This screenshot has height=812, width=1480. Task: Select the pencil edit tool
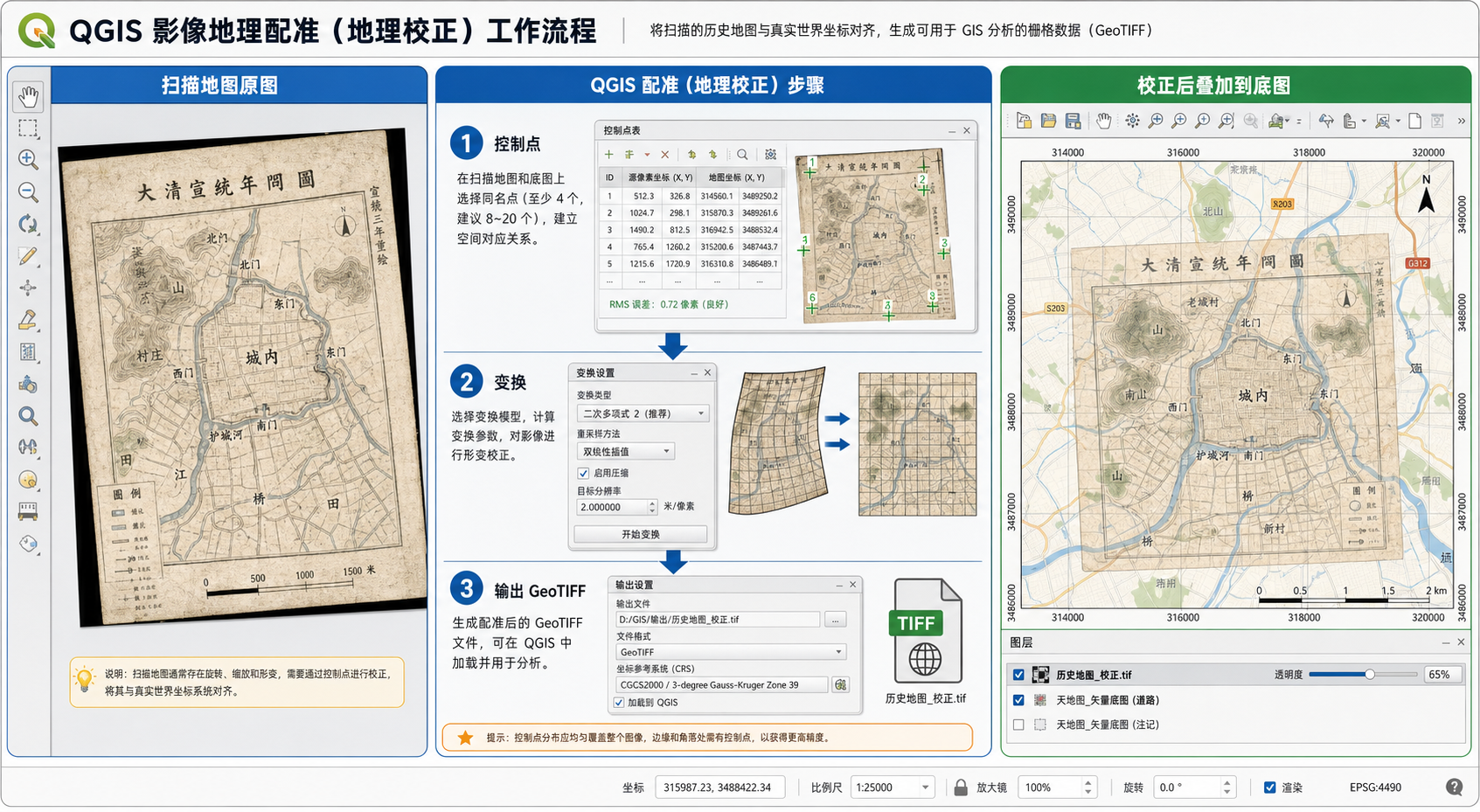tap(28, 256)
